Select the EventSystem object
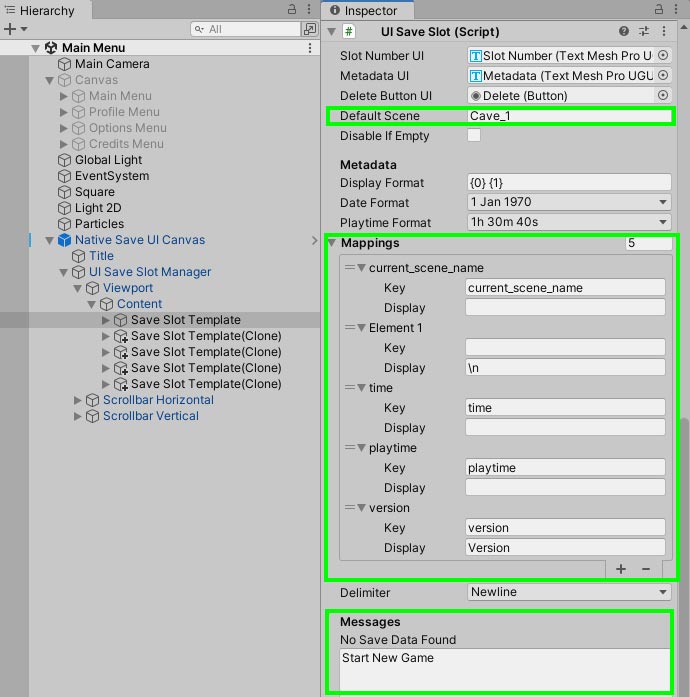 pos(112,176)
